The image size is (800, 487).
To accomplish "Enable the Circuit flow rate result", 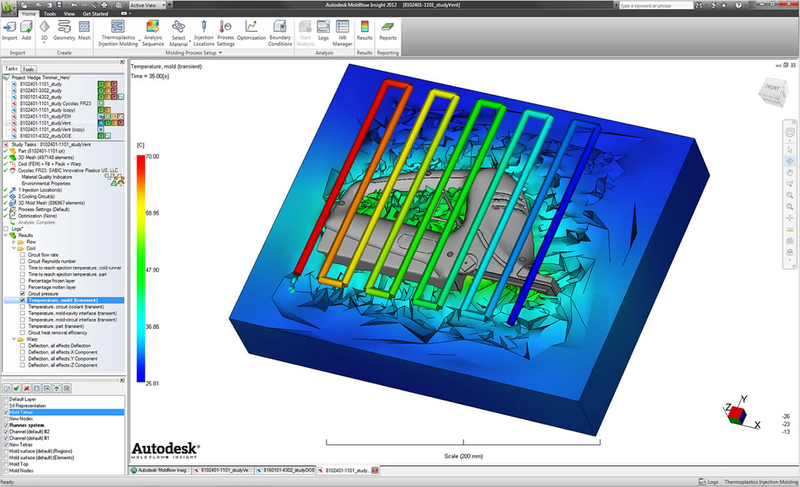I will coord(22,254).
